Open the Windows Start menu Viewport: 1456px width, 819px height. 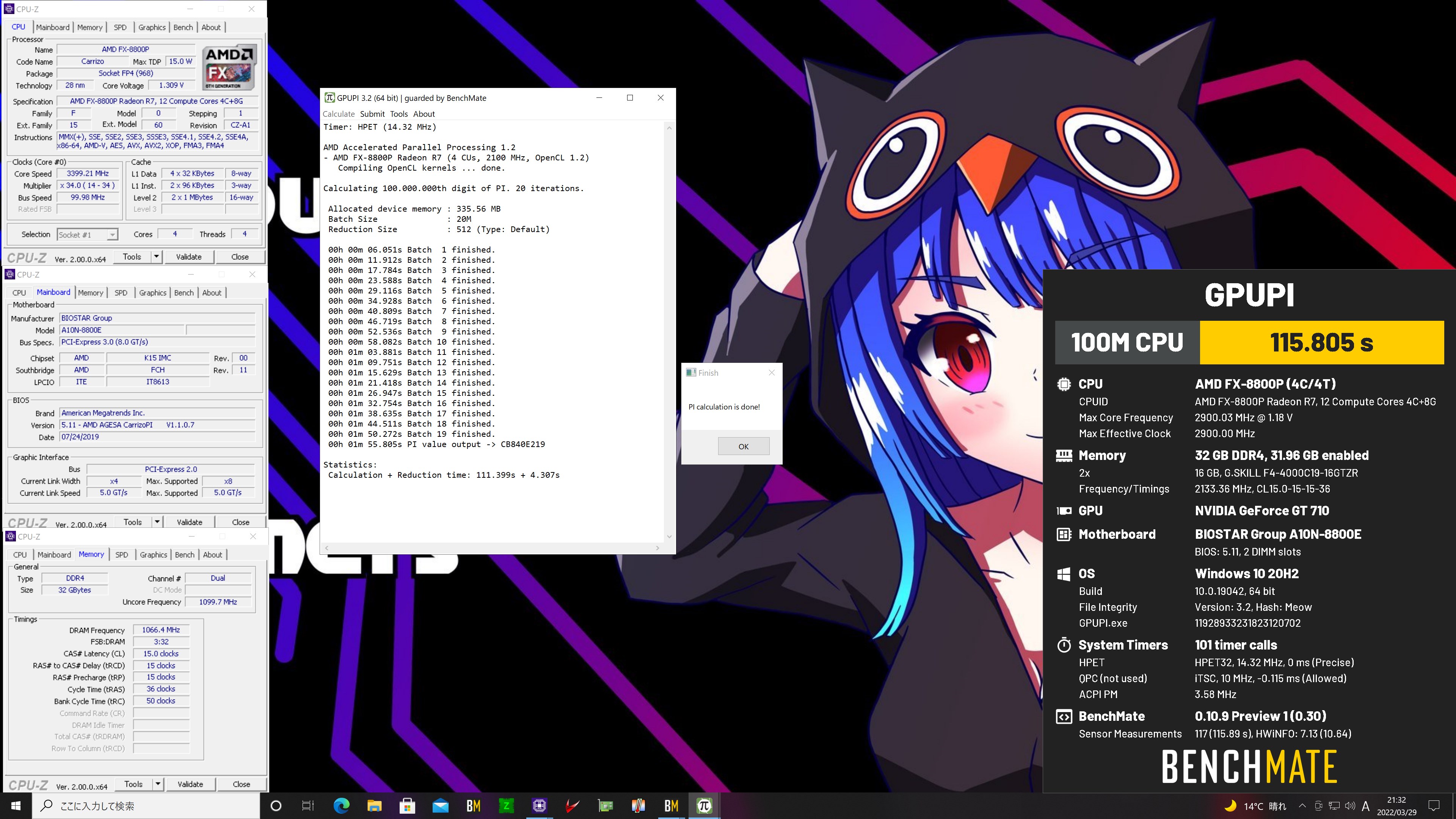coord(16,806)
